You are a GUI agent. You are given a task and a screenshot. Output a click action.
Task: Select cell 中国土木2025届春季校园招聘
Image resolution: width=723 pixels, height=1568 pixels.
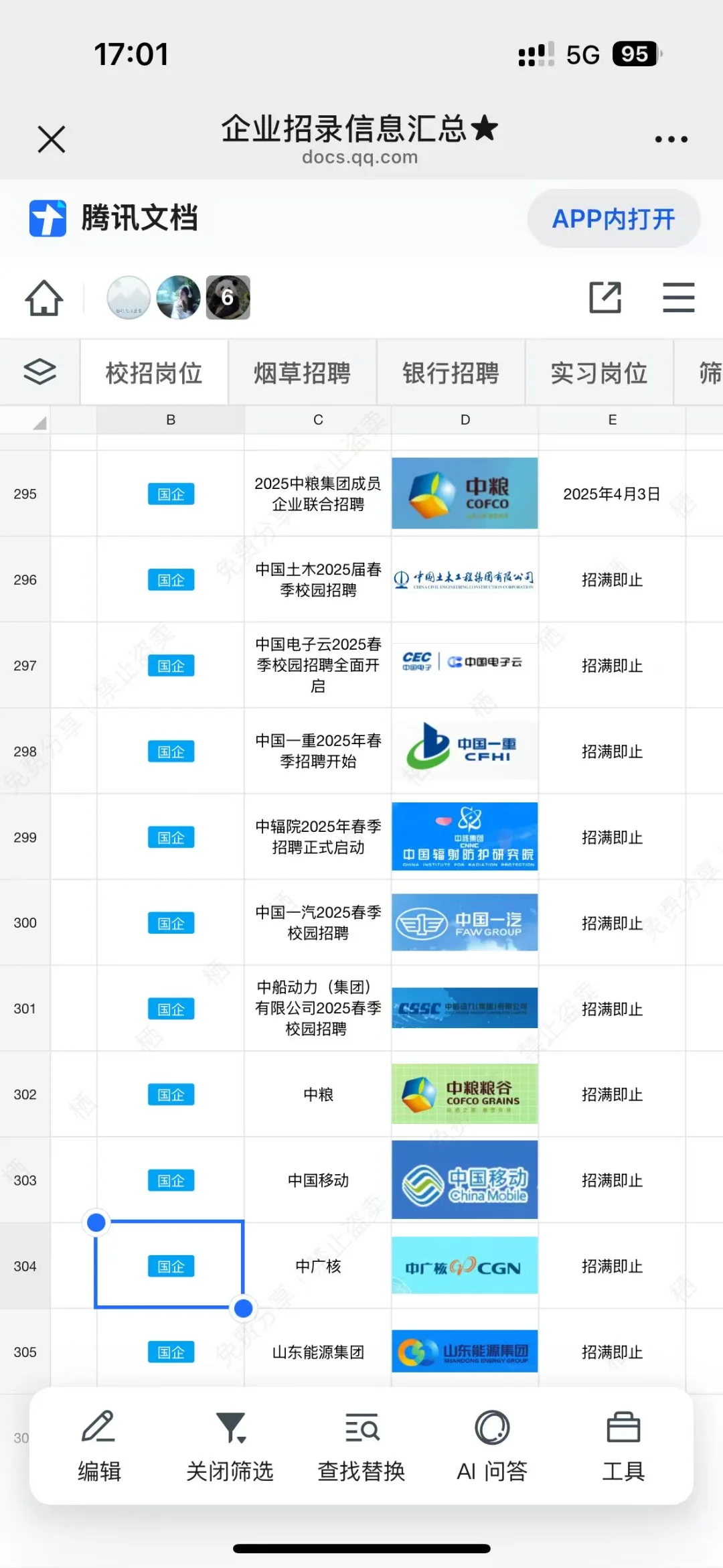318,579
